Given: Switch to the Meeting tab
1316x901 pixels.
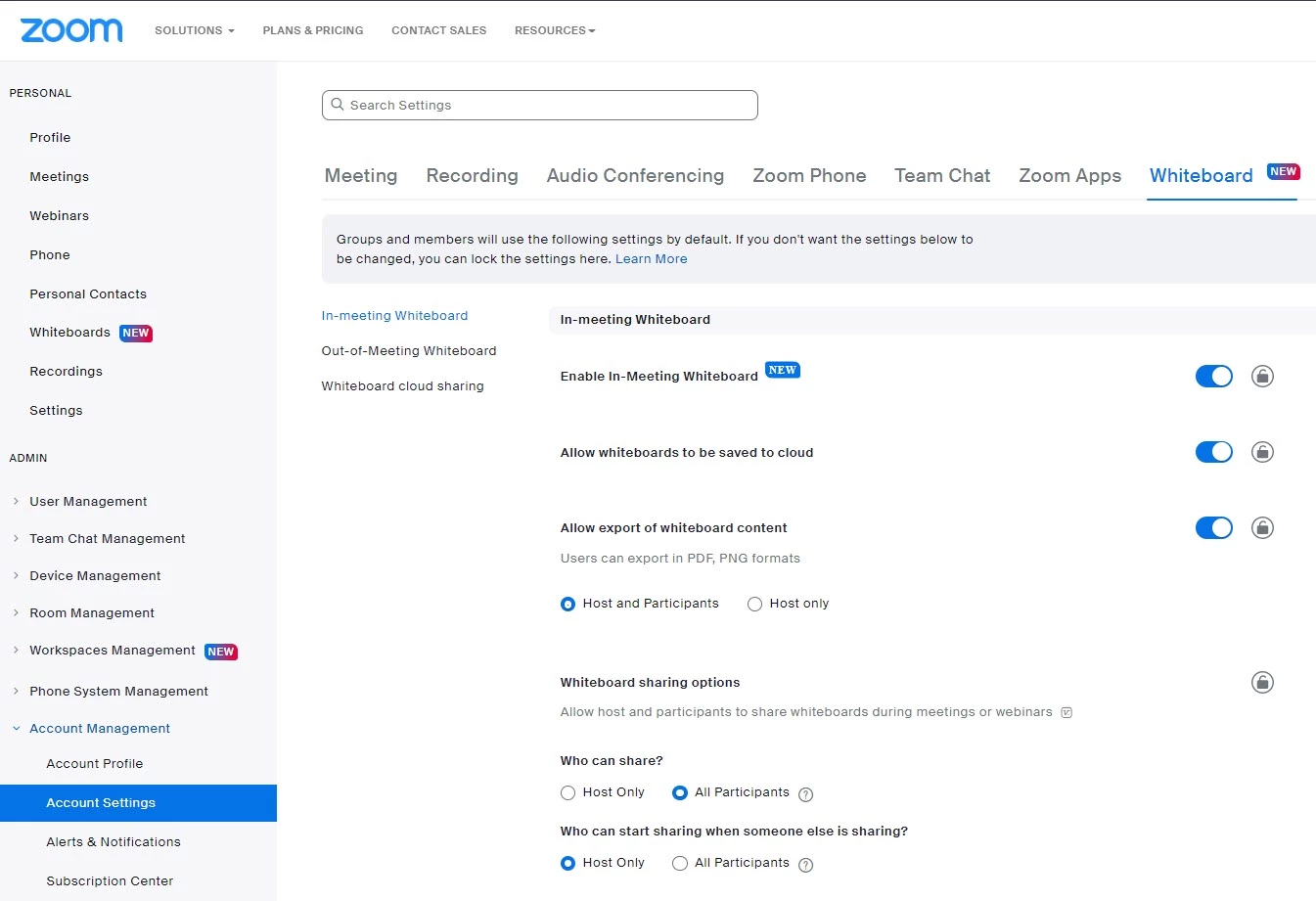Looking at the screenshot, I should tap(361, 176).
